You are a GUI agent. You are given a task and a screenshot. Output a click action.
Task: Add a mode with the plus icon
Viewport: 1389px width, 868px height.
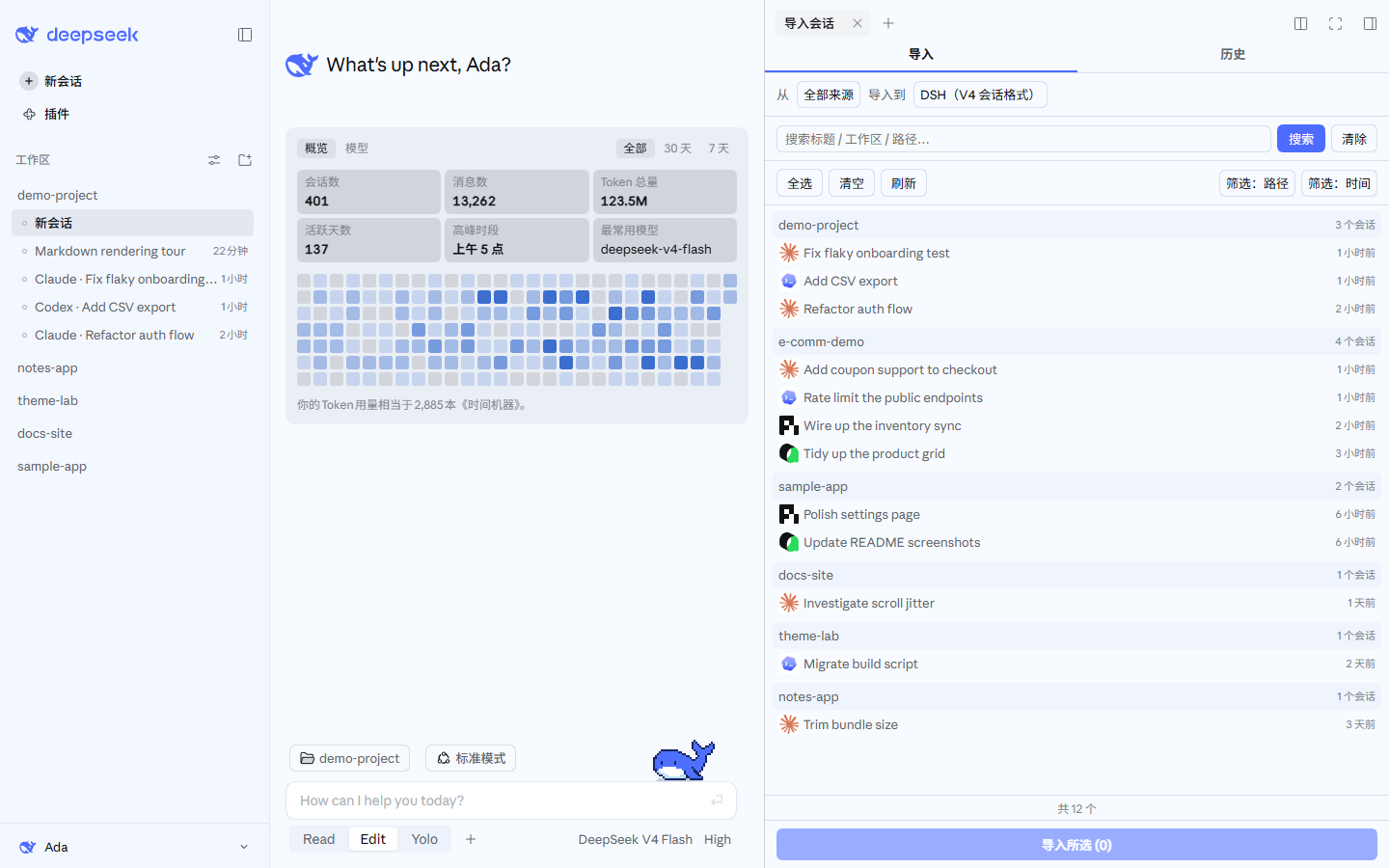pos(471,839)
